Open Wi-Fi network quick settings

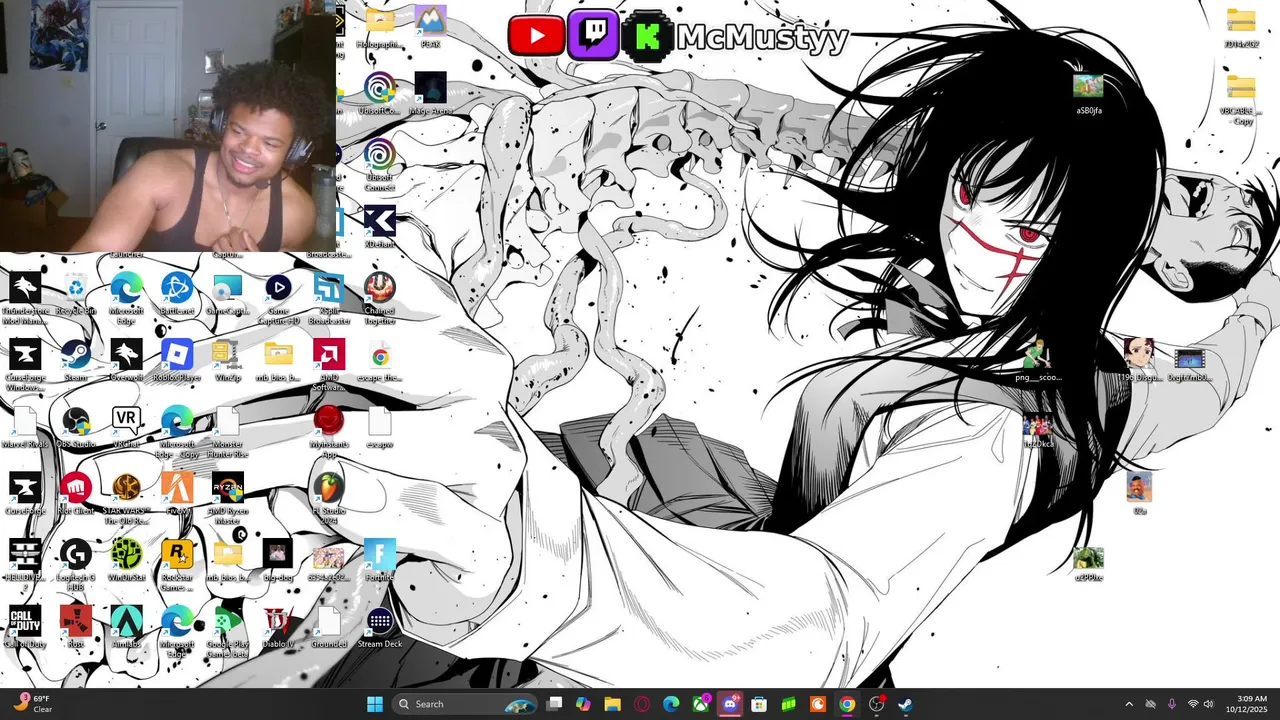[x=1192, y=704]
